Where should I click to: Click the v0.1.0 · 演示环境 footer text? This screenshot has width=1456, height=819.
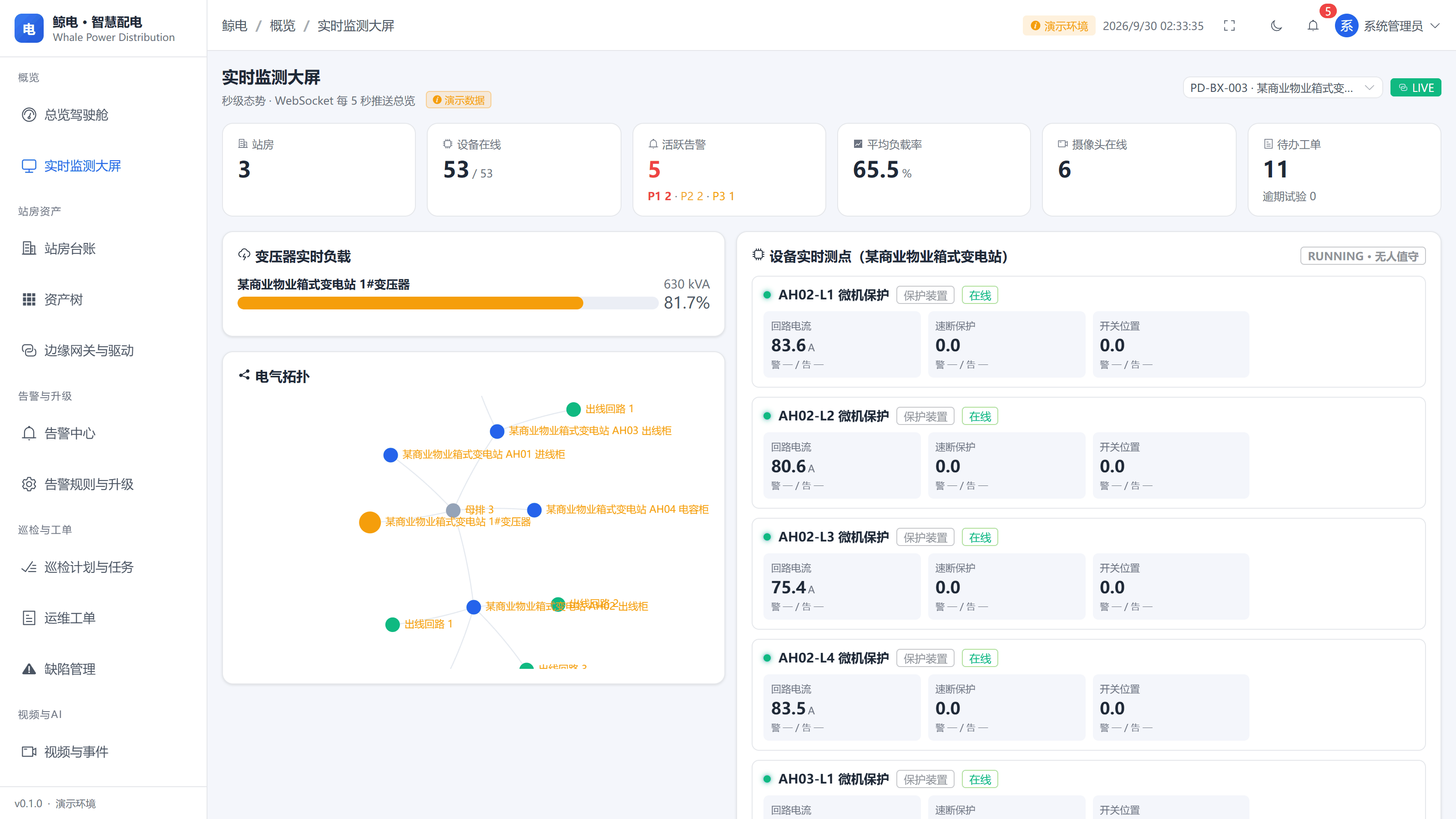tap(56, 803)
